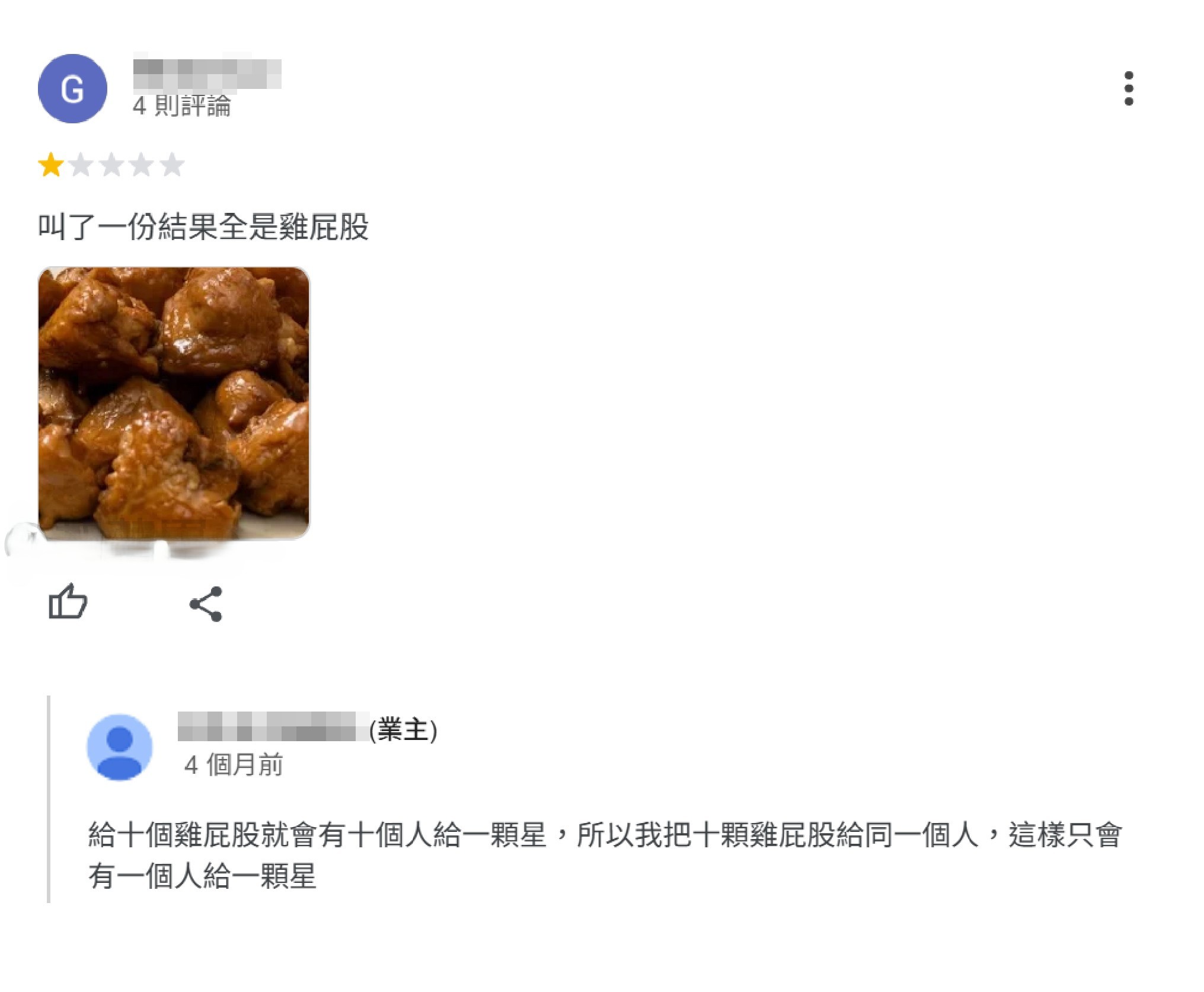This screenshot has height=992, width=1204.
Task: Click the "4 個月前" timestamp
Action: [x=234, y=765]
